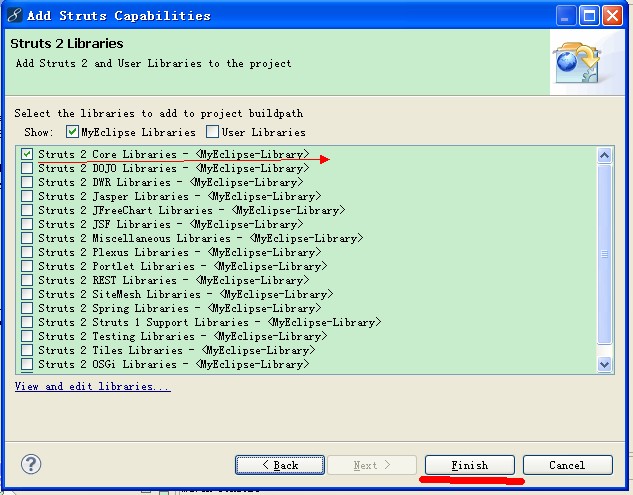Image resolution: width=633 pixels, height=495 pixels.
Task: Close the Add Struts Capabilities dialog
Action: click(612, 16)
